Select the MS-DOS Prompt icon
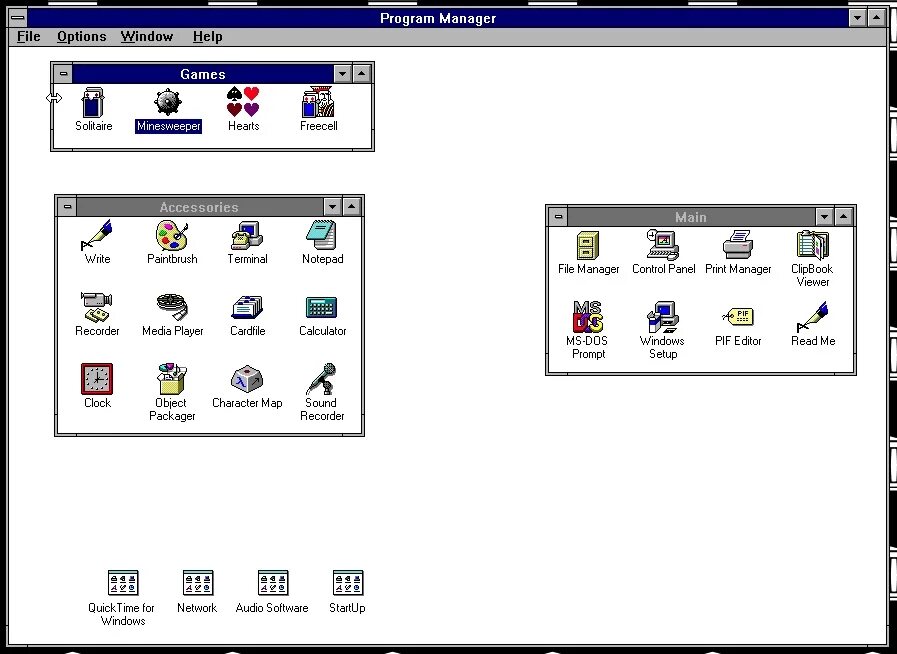Image resolution: width=897 pixels, height=654 pixels. click(x=588, y=317)
